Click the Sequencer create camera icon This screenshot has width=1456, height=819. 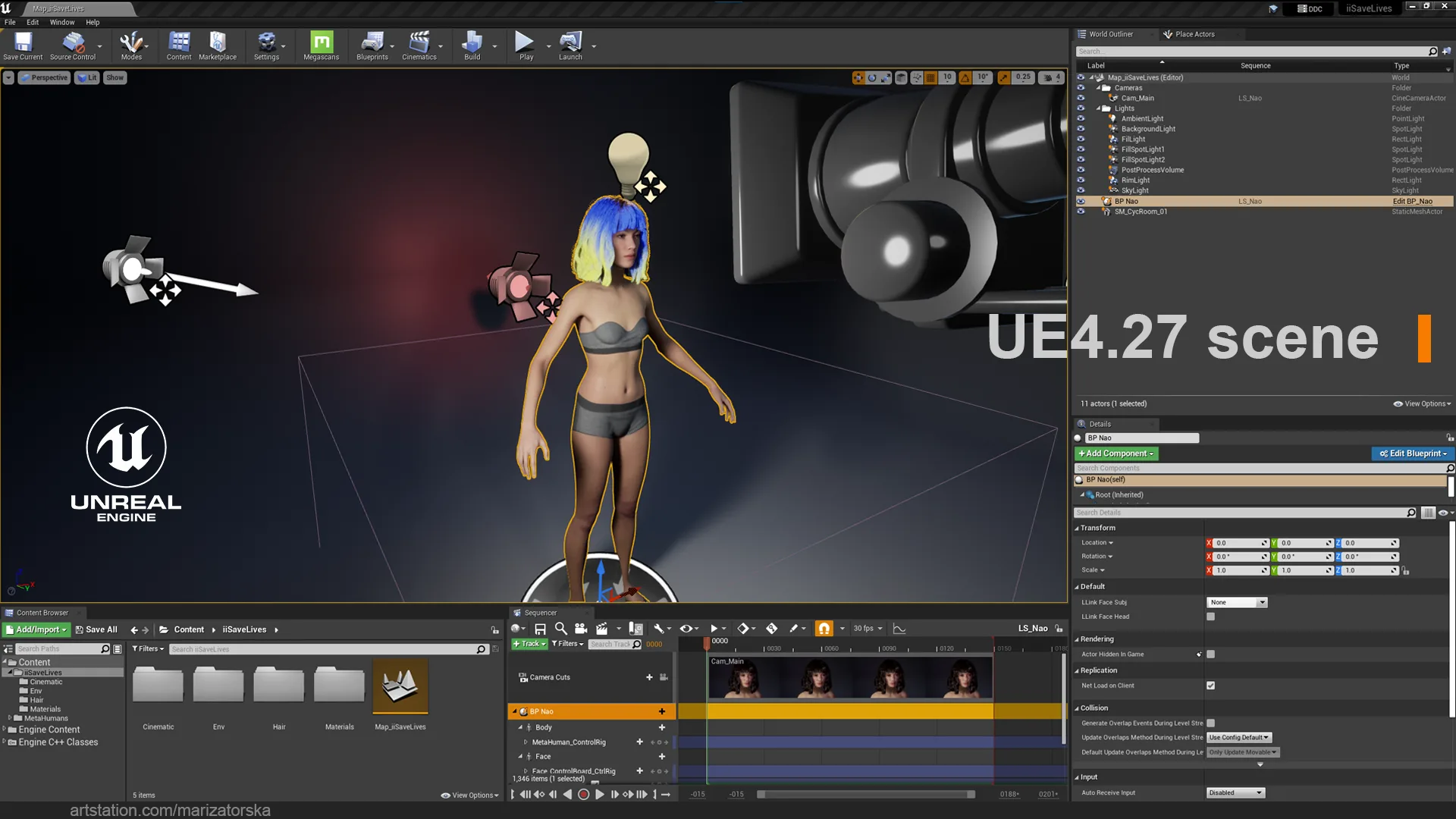pyautogui.click(x=581, y=629)
